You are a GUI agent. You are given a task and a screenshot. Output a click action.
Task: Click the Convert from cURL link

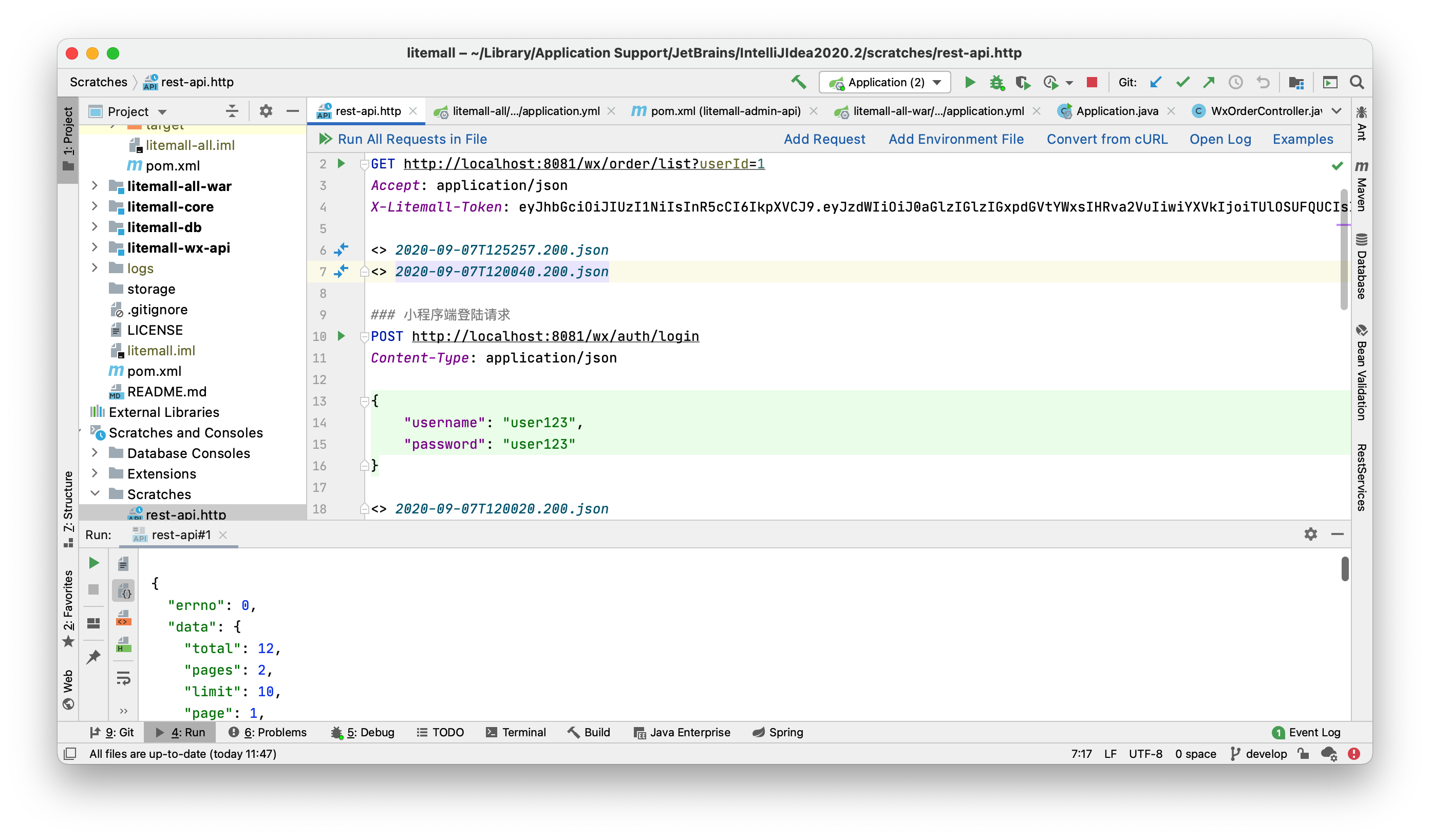pyautogui.click(x=1106, y=139)
